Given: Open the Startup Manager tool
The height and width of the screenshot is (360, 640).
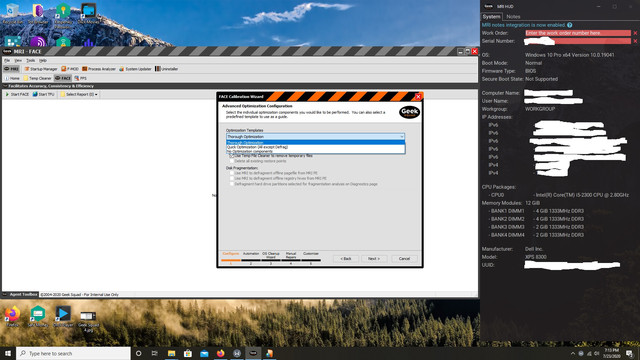Looking at the screenshot, I should click(41, 69).
